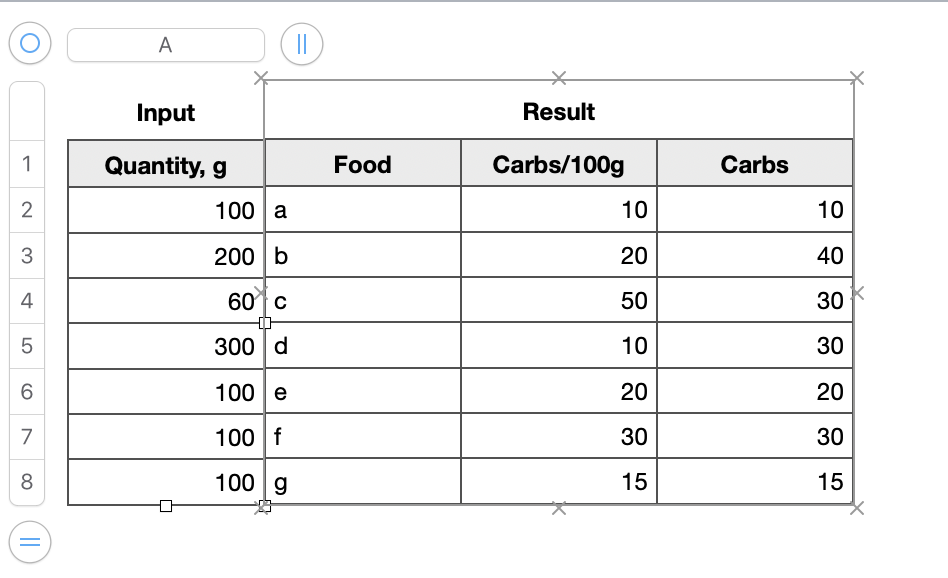The image size is (948, 578).
Task: Click bottom-right resize handle of Result table
Action: pyautogui.click(x=857, y=508)
